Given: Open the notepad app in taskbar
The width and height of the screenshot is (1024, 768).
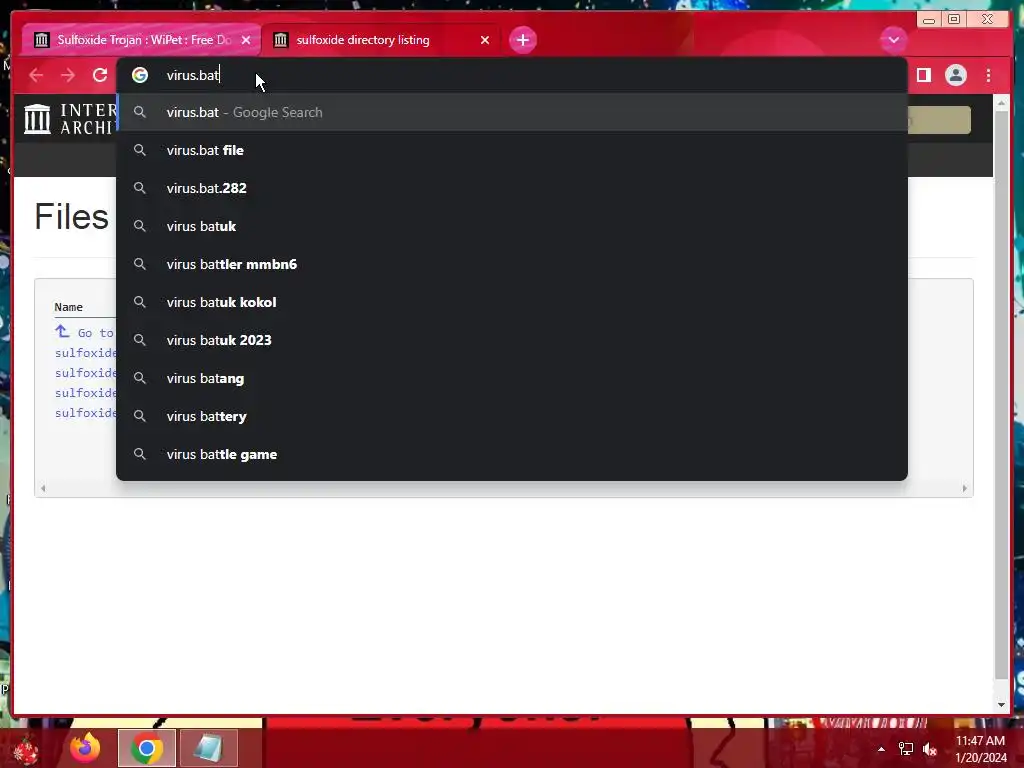Looking at the screenshot, I should tap(208, 748).
